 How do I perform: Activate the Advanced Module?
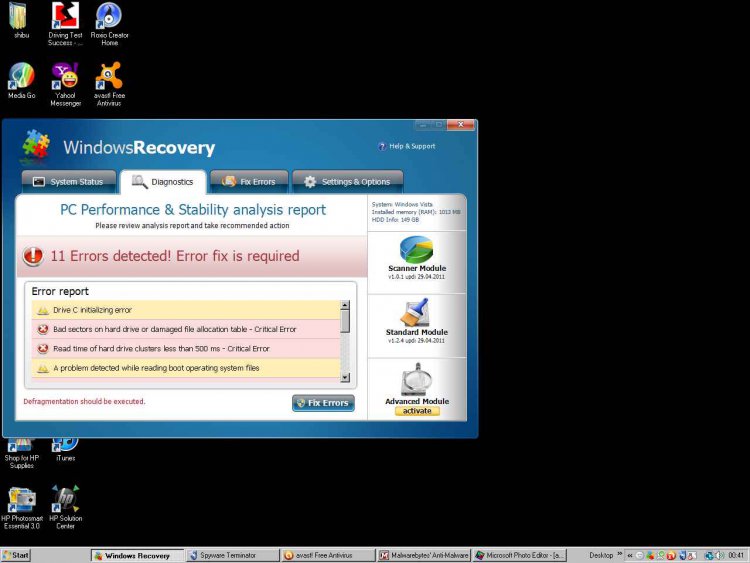417,411
